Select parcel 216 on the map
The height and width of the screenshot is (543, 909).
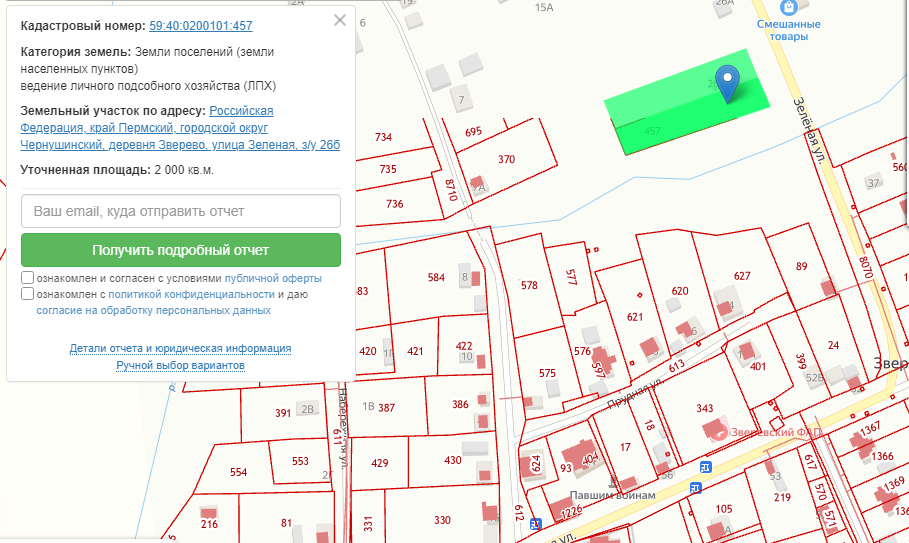pos(209,524)
